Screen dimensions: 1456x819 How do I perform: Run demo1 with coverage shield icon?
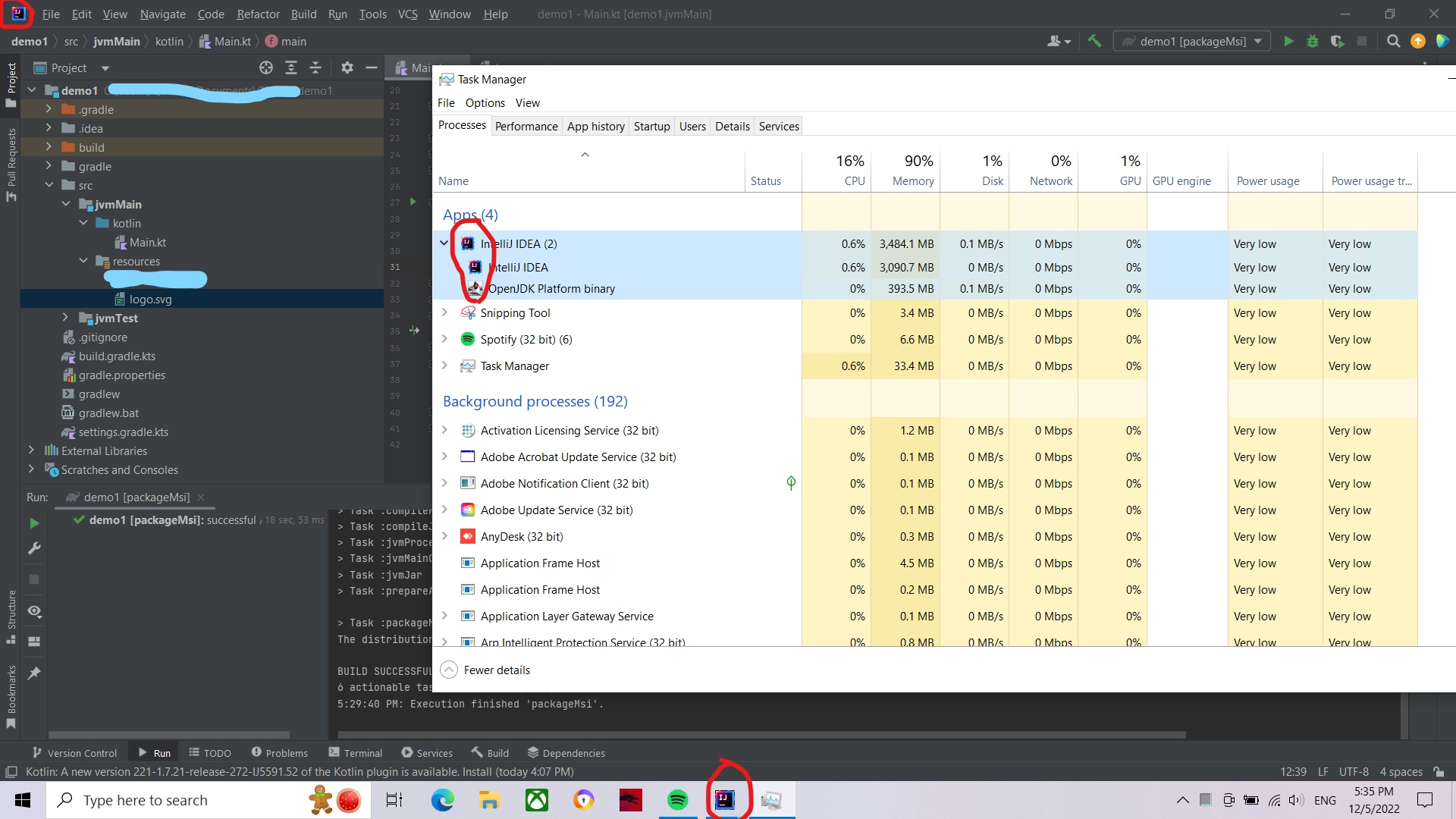[1336, 41]
